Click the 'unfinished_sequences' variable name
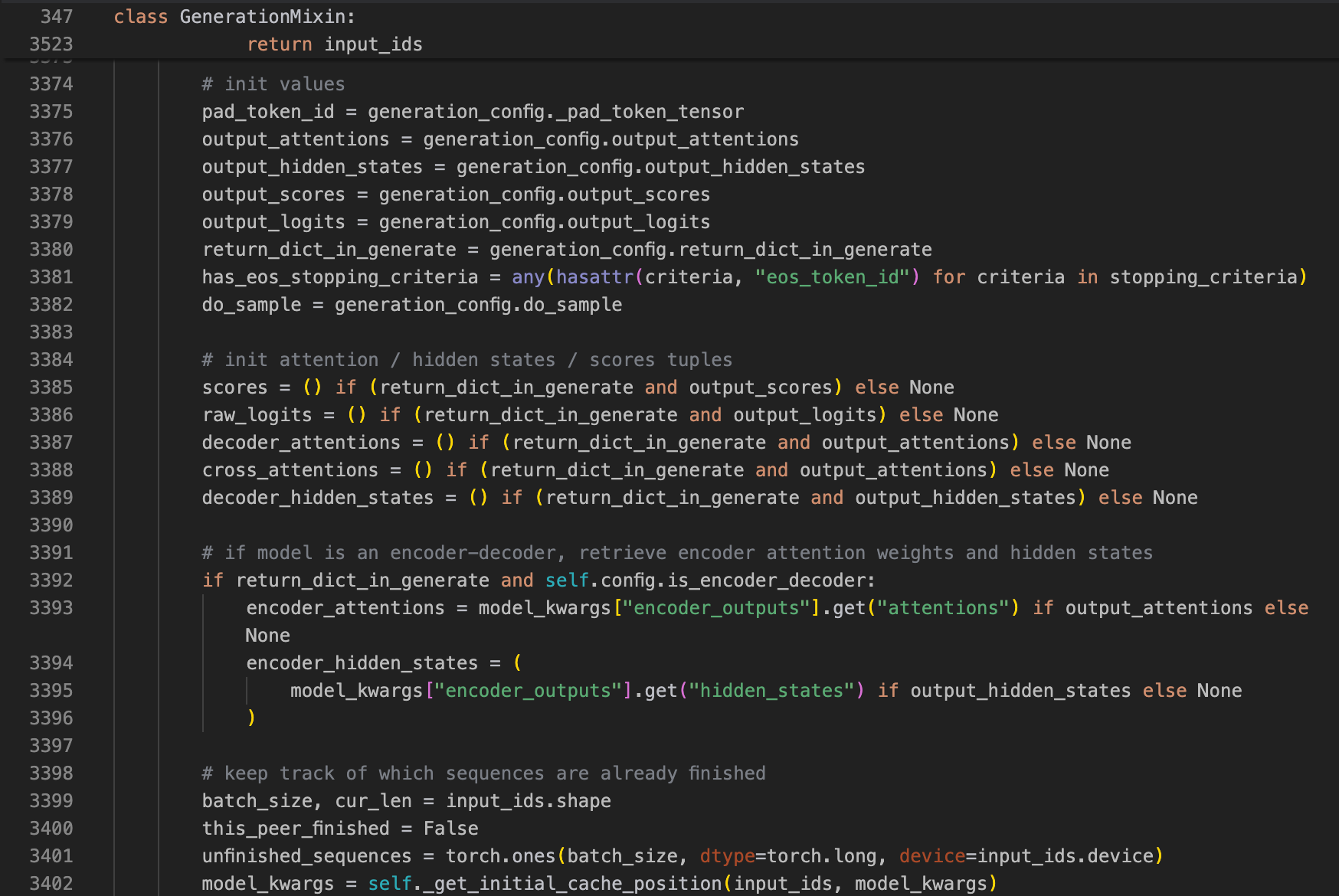This screenshot has height=896, width=1339. click(306, 856)
